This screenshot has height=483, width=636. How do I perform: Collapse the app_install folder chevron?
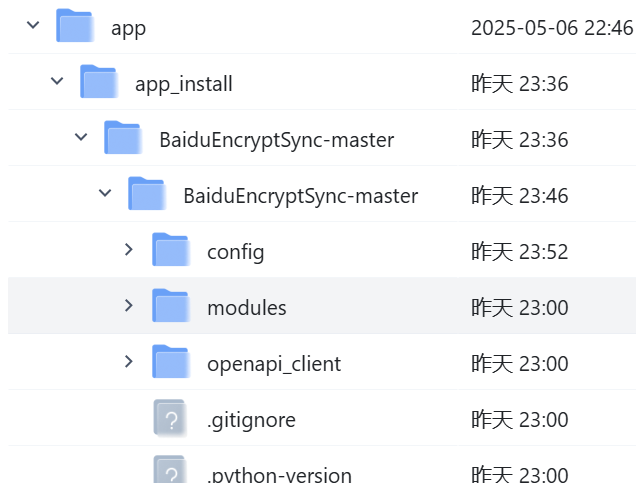pos(57,82)
